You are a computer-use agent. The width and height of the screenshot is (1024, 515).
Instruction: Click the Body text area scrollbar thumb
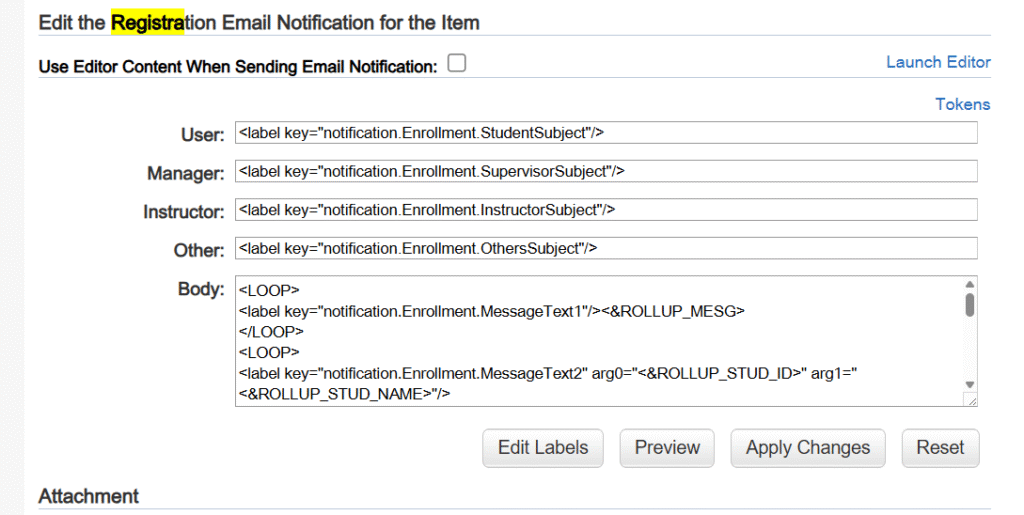pyautogui.click(x=969, y=304)
